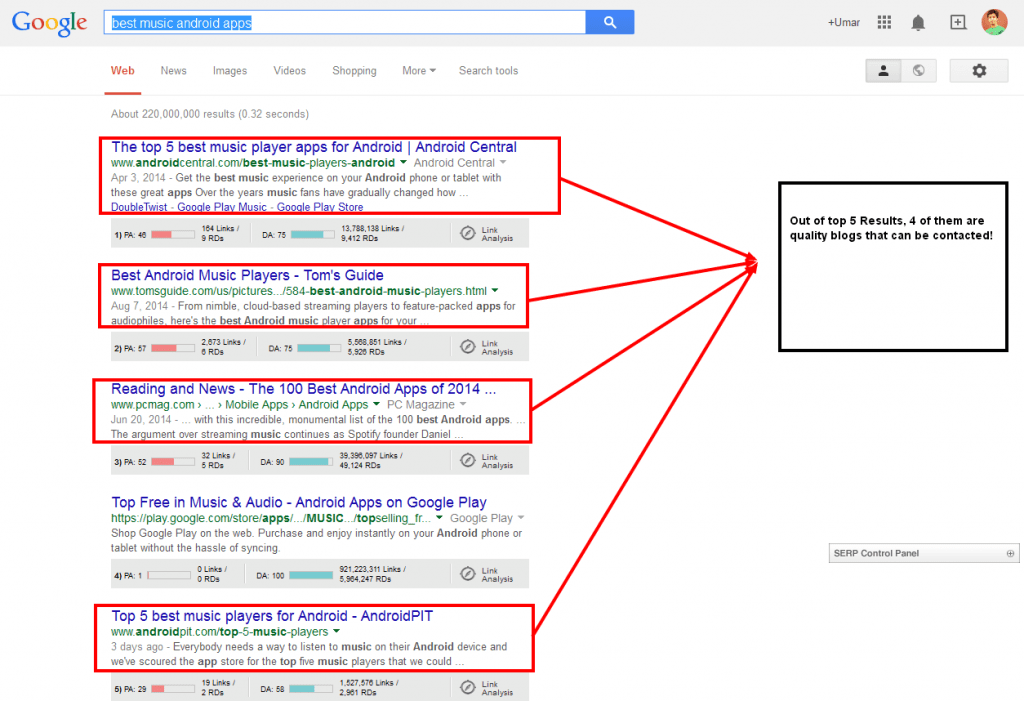Click the share plus icon

coord(958,22)
